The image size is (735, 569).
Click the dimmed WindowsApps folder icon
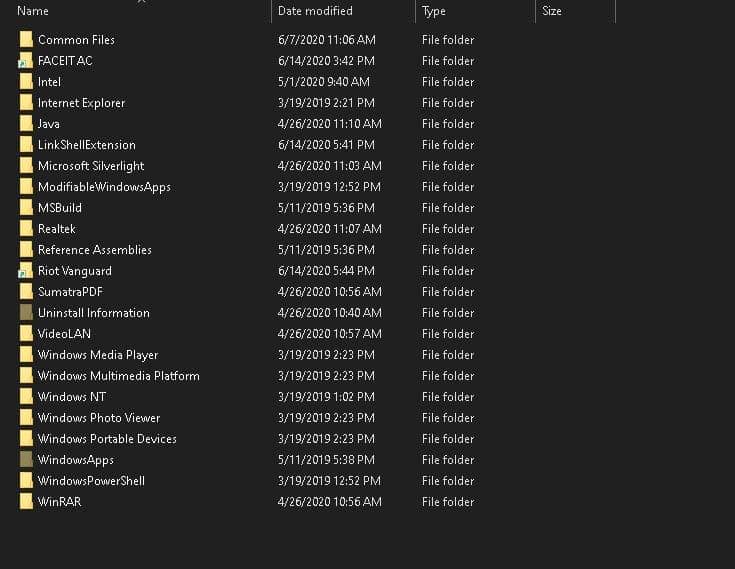tap(26, 459)
